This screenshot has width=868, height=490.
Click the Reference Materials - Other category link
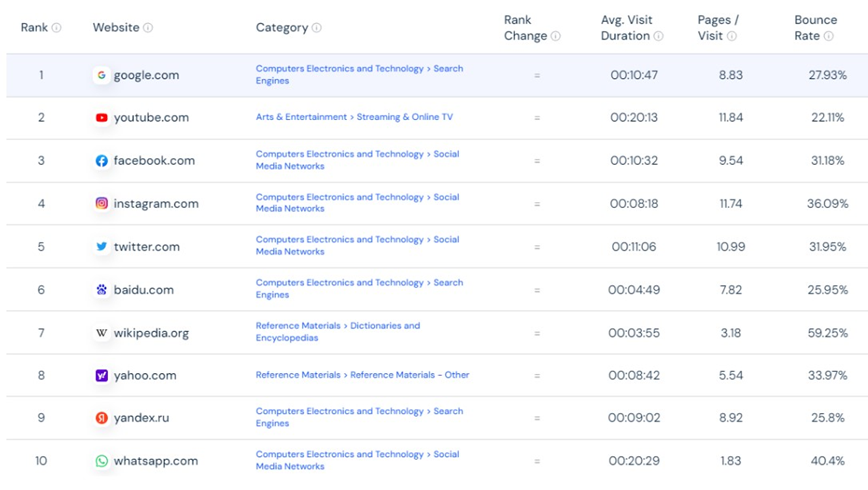pos(363,375)
